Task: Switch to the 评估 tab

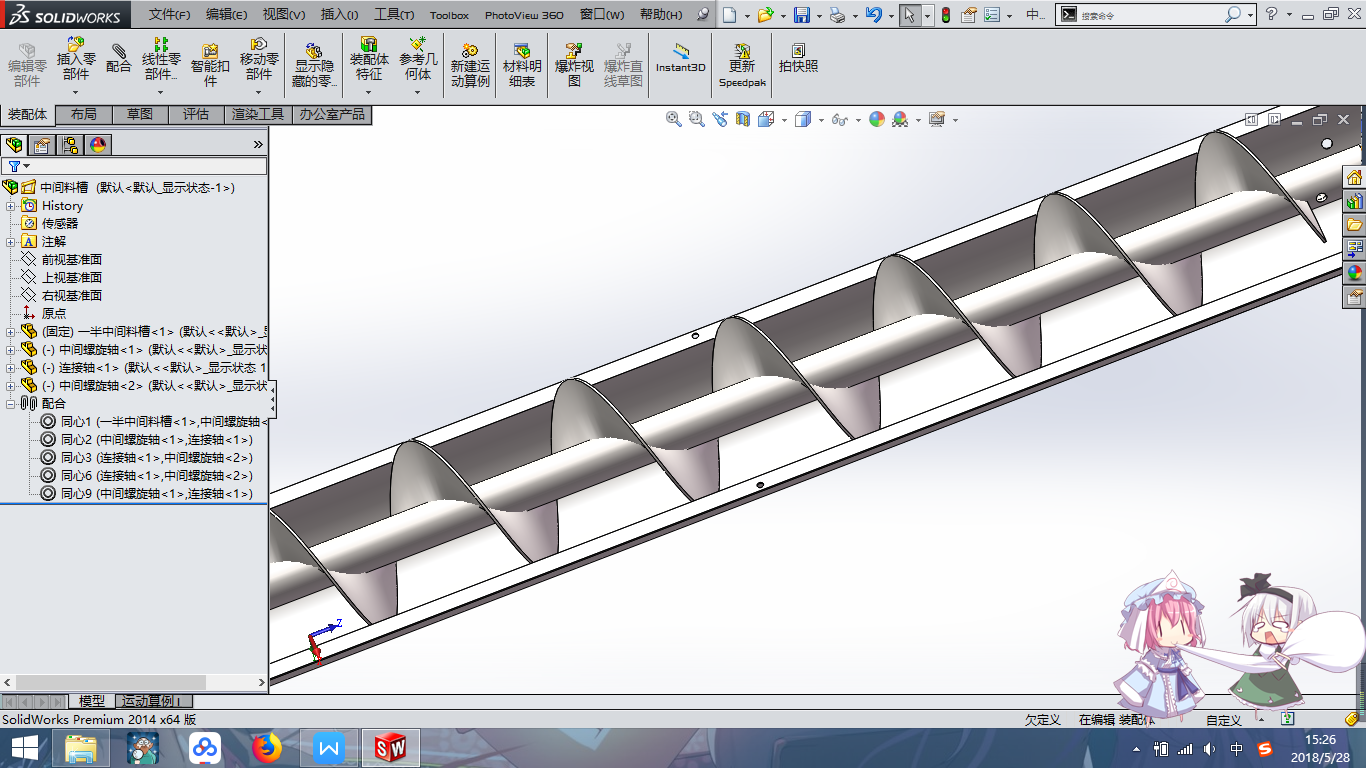Action: pyautogui.click(x=196, y=115)
